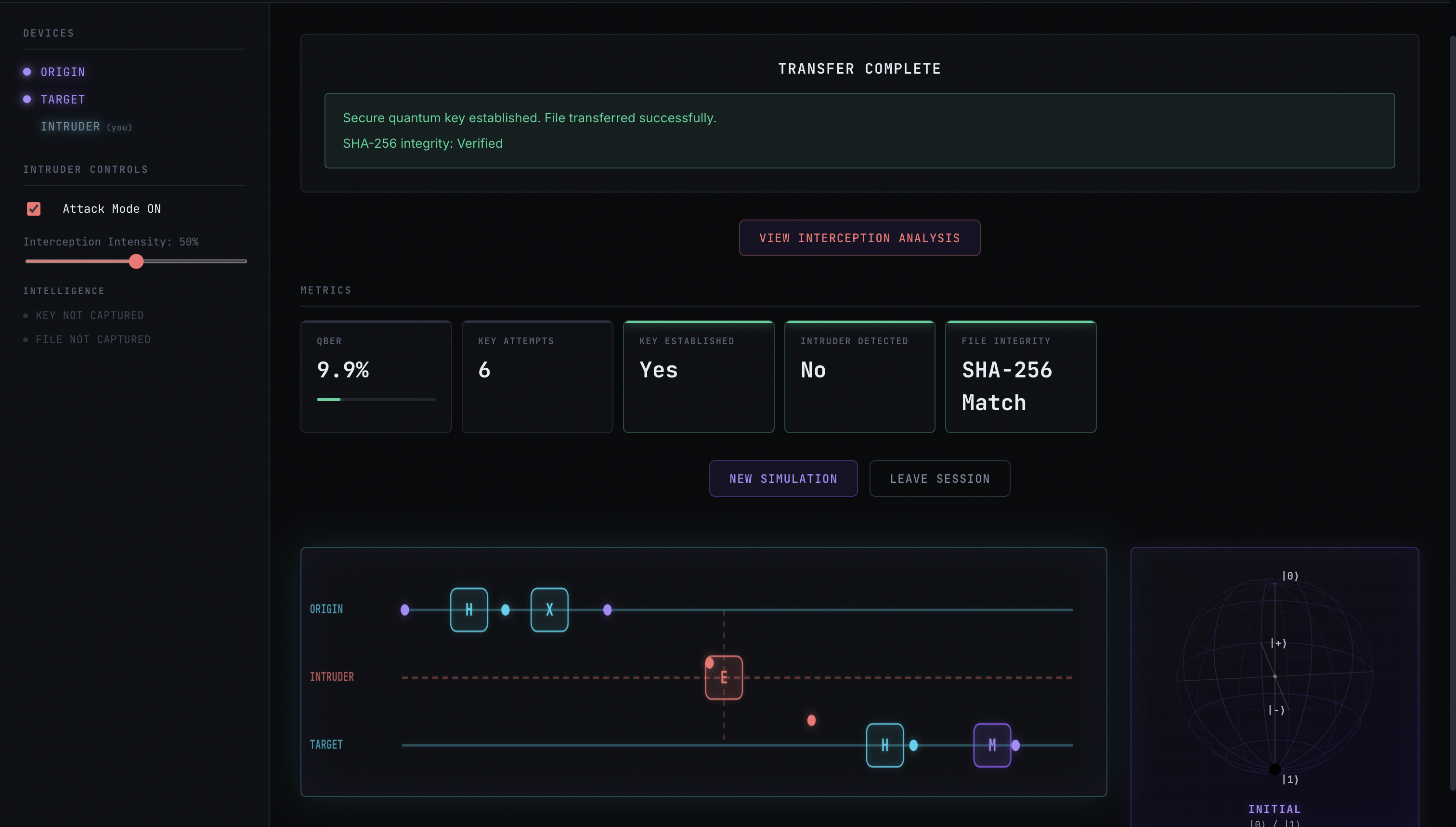The height and width of the screenshot is (827, 1456).
Task: Click the Target H gate icon
Action: 884,745
